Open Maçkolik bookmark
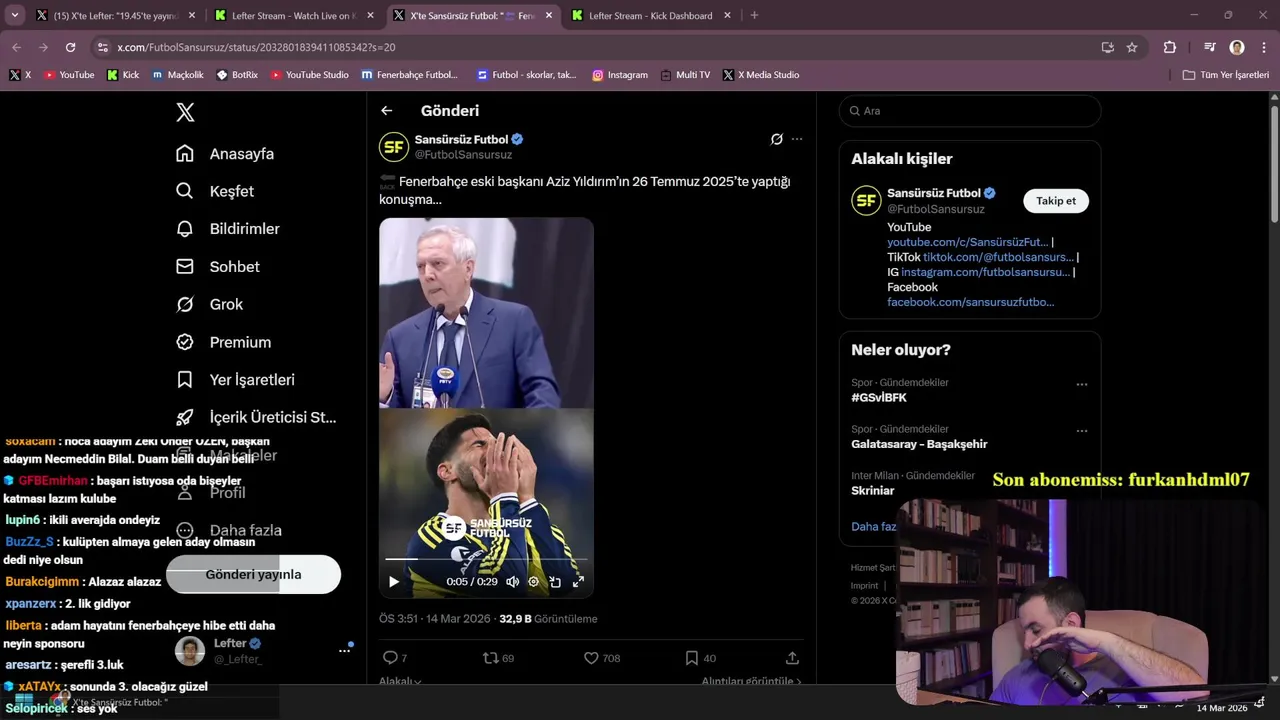Image resolution: width=1280 pixels, height=720 pixels. (x=178, y=75)
